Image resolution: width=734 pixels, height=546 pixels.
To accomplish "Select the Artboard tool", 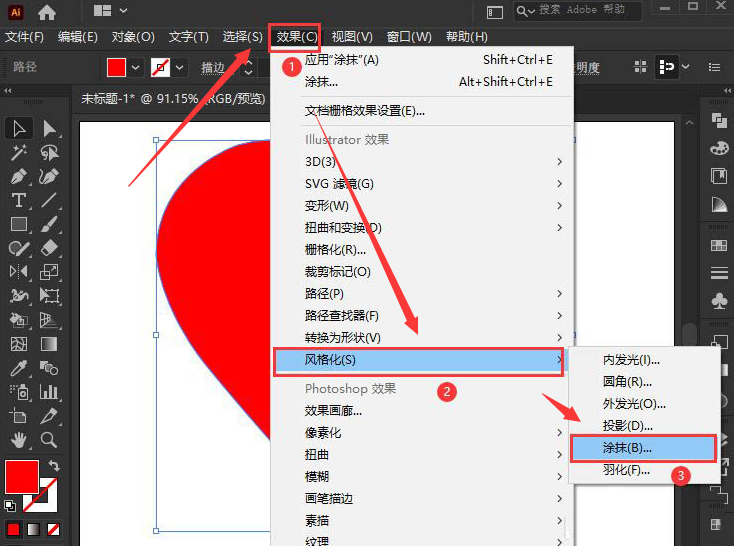I will click(x=19, y=416).
